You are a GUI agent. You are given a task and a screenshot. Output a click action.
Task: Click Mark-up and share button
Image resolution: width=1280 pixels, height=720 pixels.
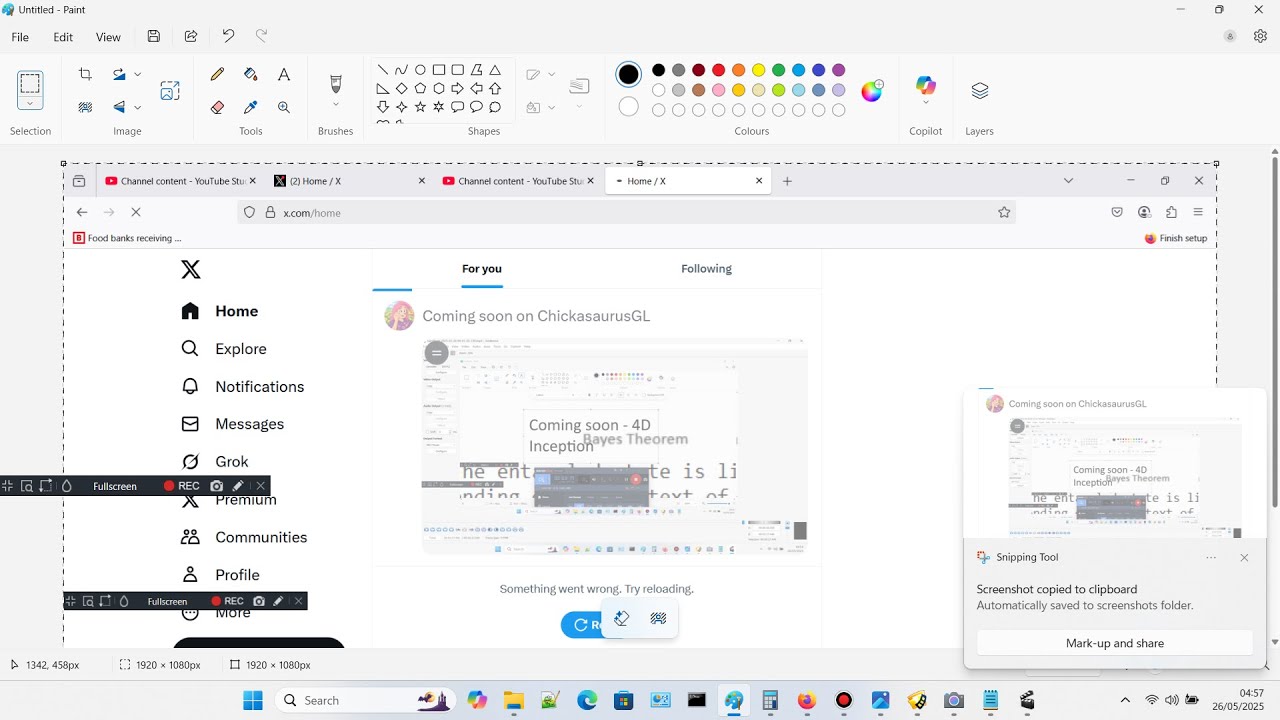point(1114,643)
